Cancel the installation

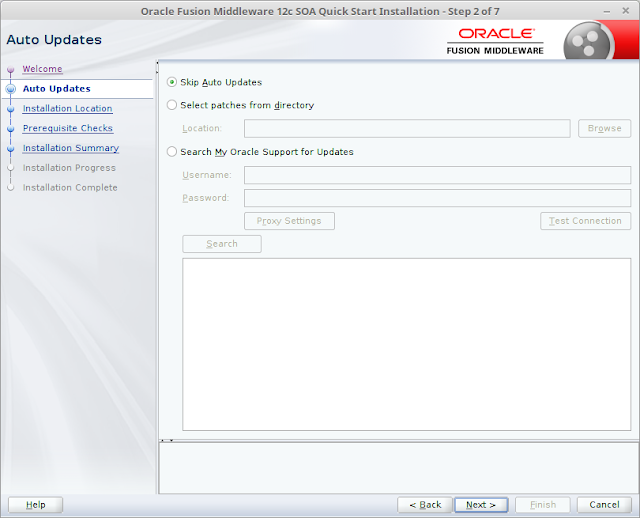[604, 505]
